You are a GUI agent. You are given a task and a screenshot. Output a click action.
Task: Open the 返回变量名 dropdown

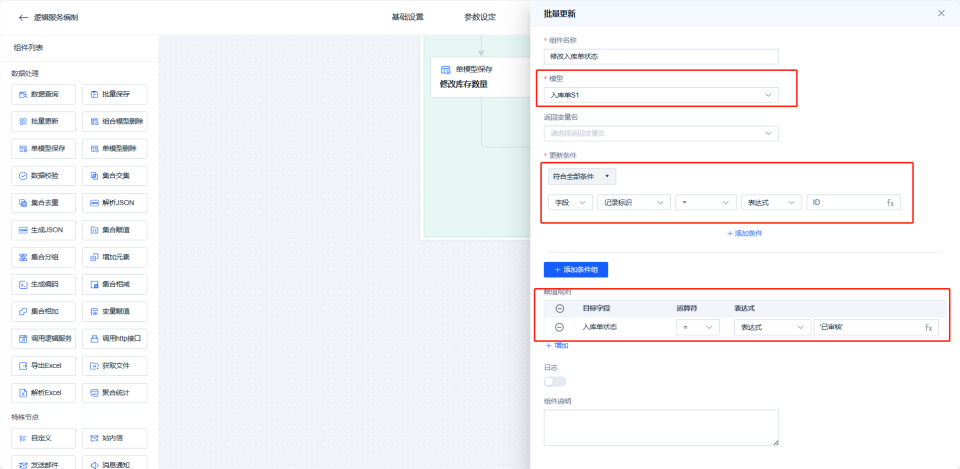(661, 133)
